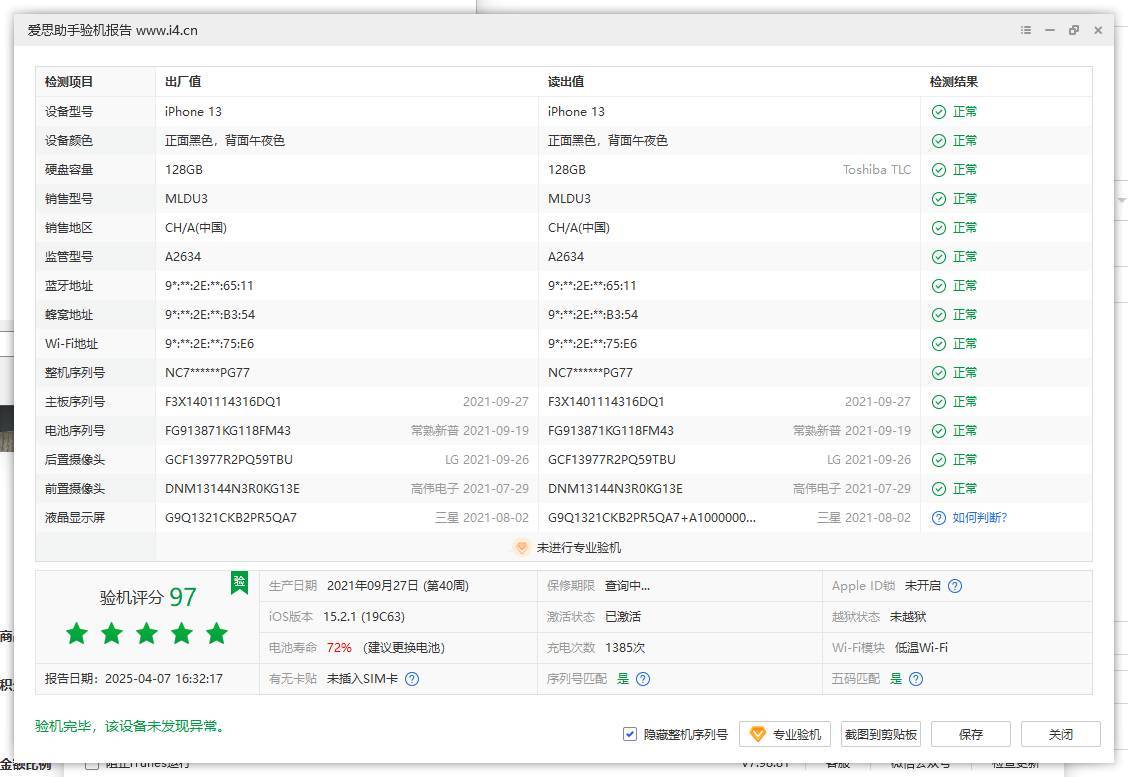The height and width of the screenshot is (777, 1128).
Task: Save the report with 保存
Action: [970, 735]
